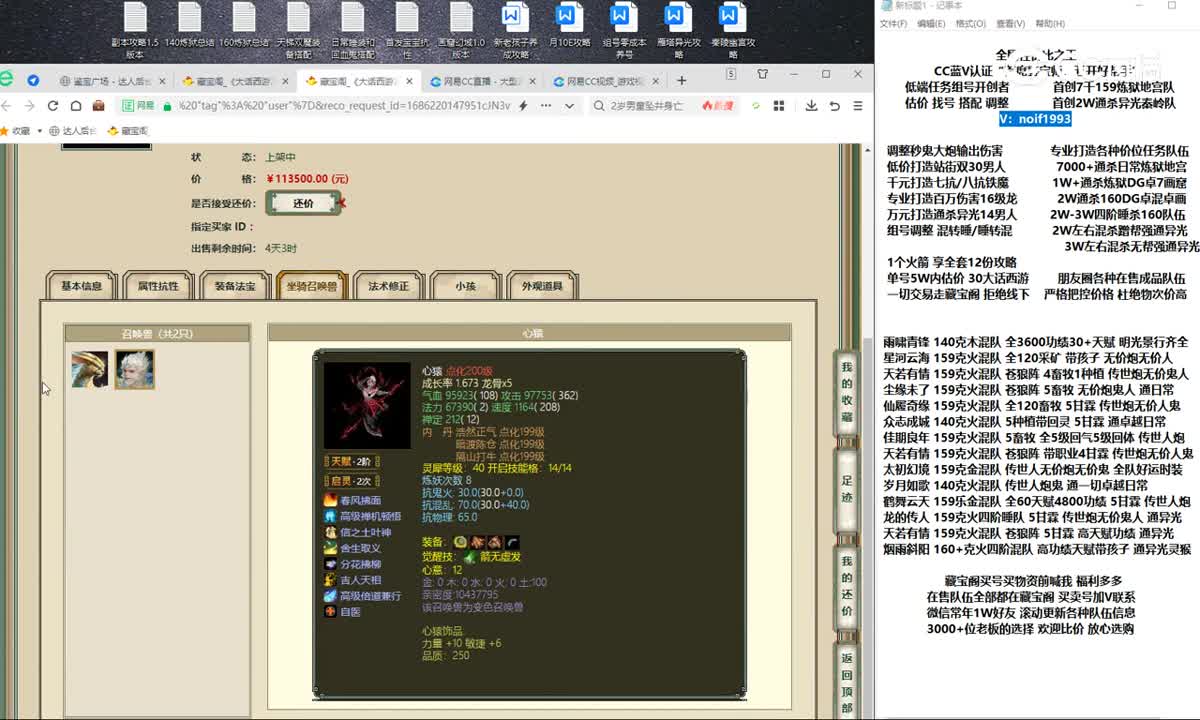Select the 信之土叶神 skill icon
This screenshot has height=720, width=1200.
pos(331,532)
